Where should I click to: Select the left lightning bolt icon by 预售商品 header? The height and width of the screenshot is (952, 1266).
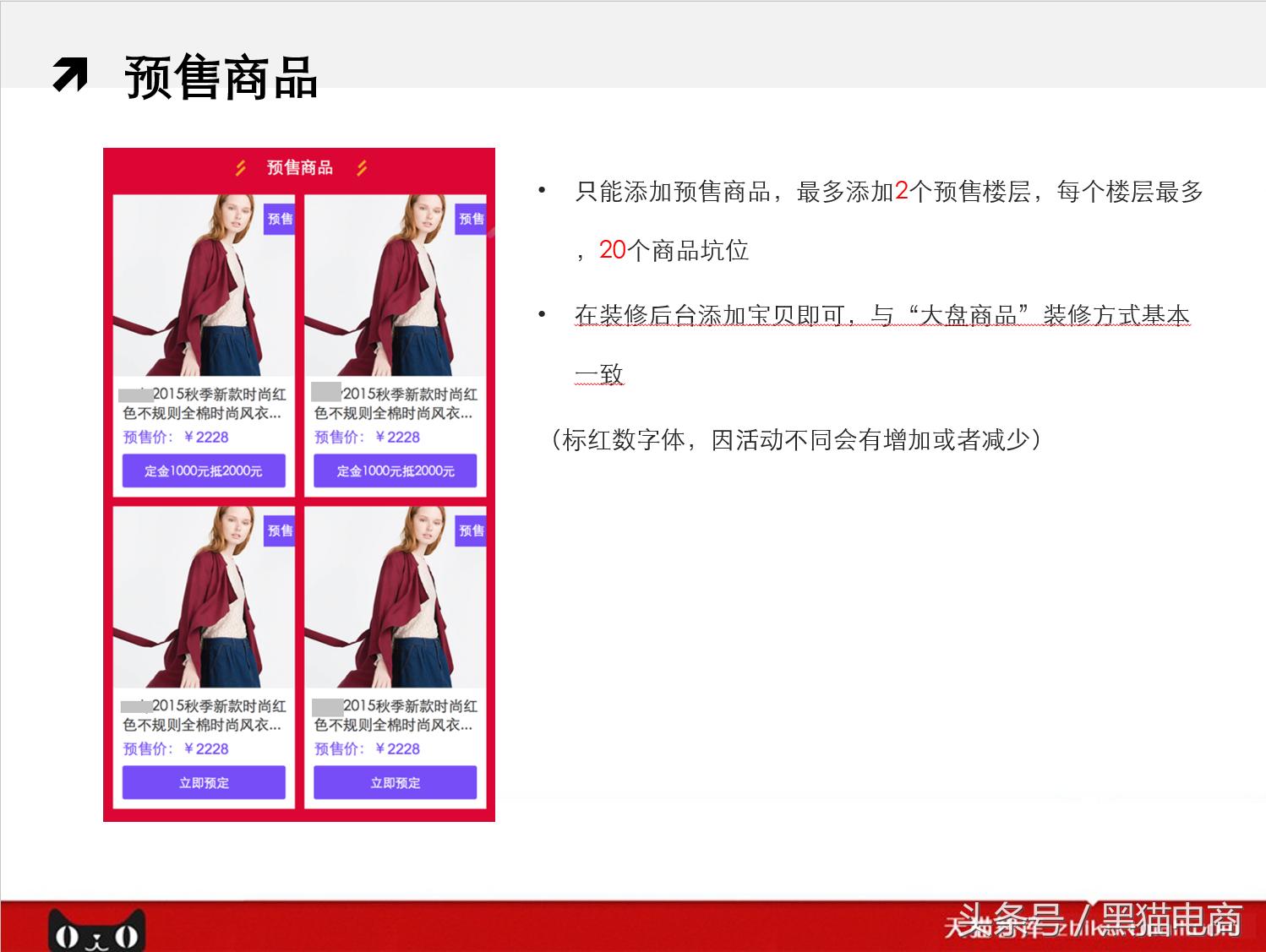(x=240, y=167)
